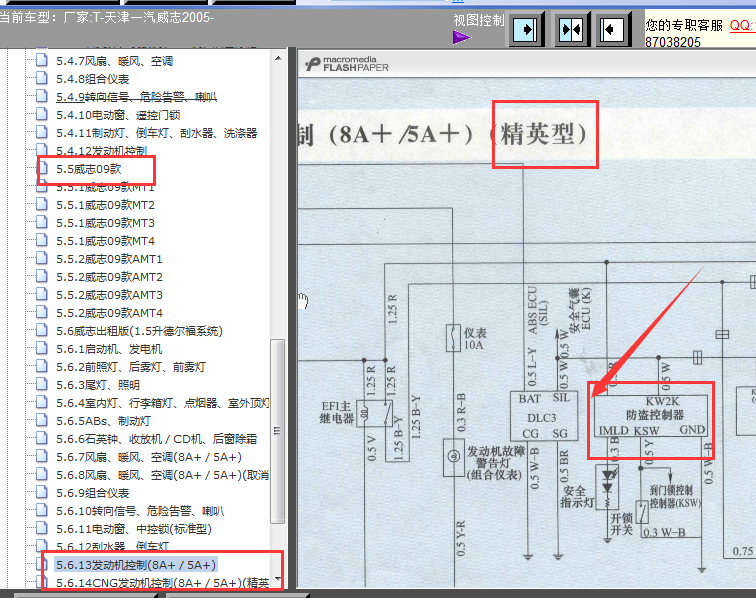Click the current vehicle model label text
The width and height of the screenshot is (756, 598).
click(x=107, y=18)
